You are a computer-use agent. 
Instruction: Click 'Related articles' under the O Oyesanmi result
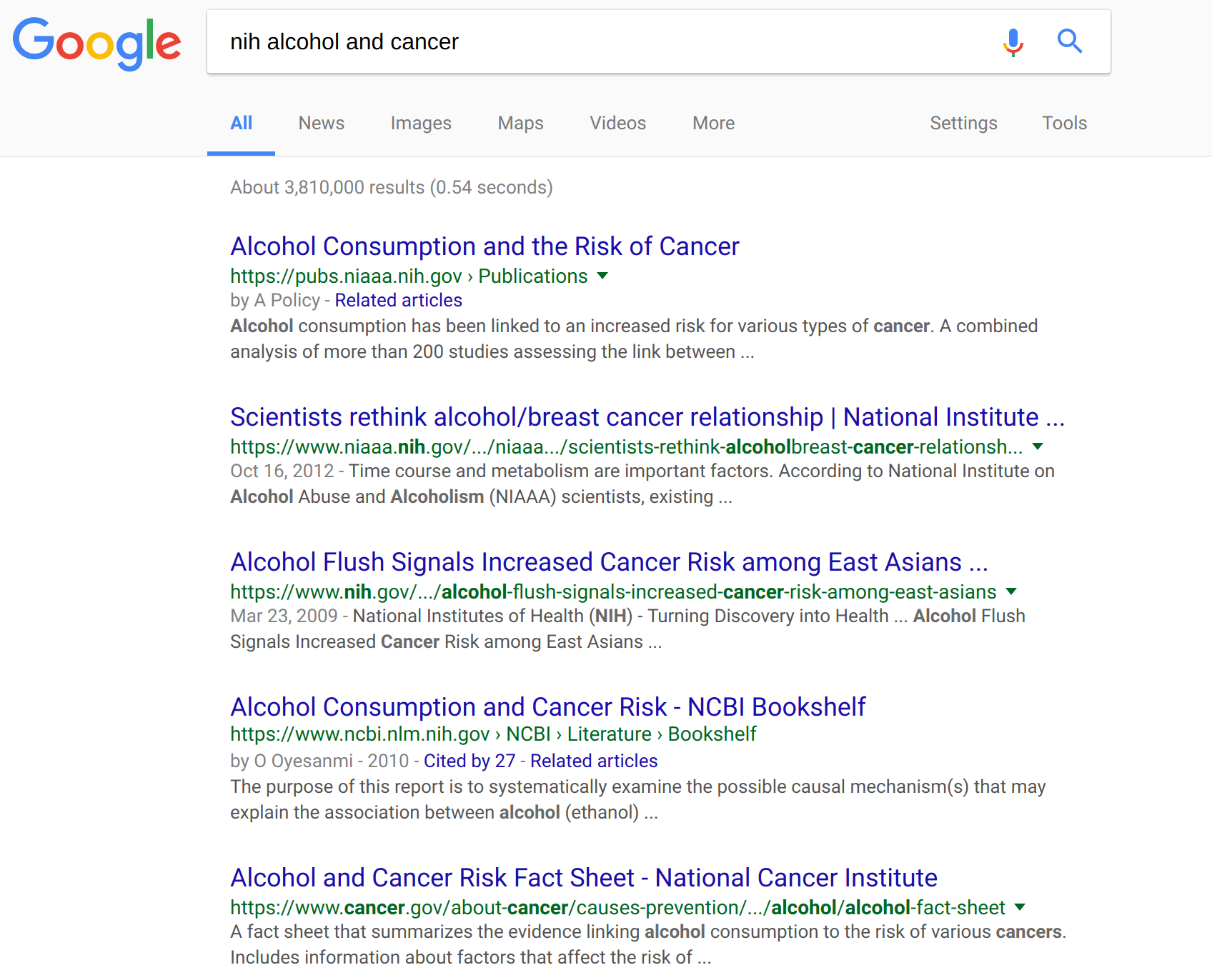click(x=594, y=761)
